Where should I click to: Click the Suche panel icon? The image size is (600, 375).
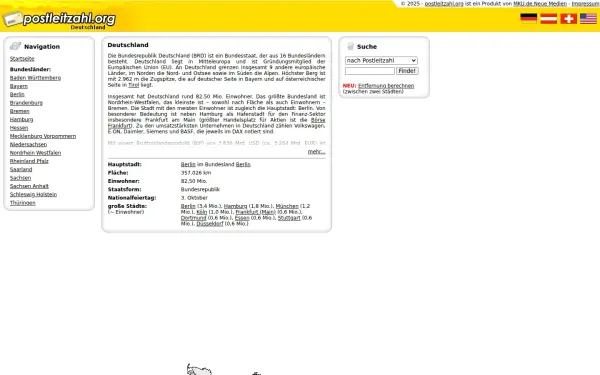pyautogui.click(x=350, y=47)
